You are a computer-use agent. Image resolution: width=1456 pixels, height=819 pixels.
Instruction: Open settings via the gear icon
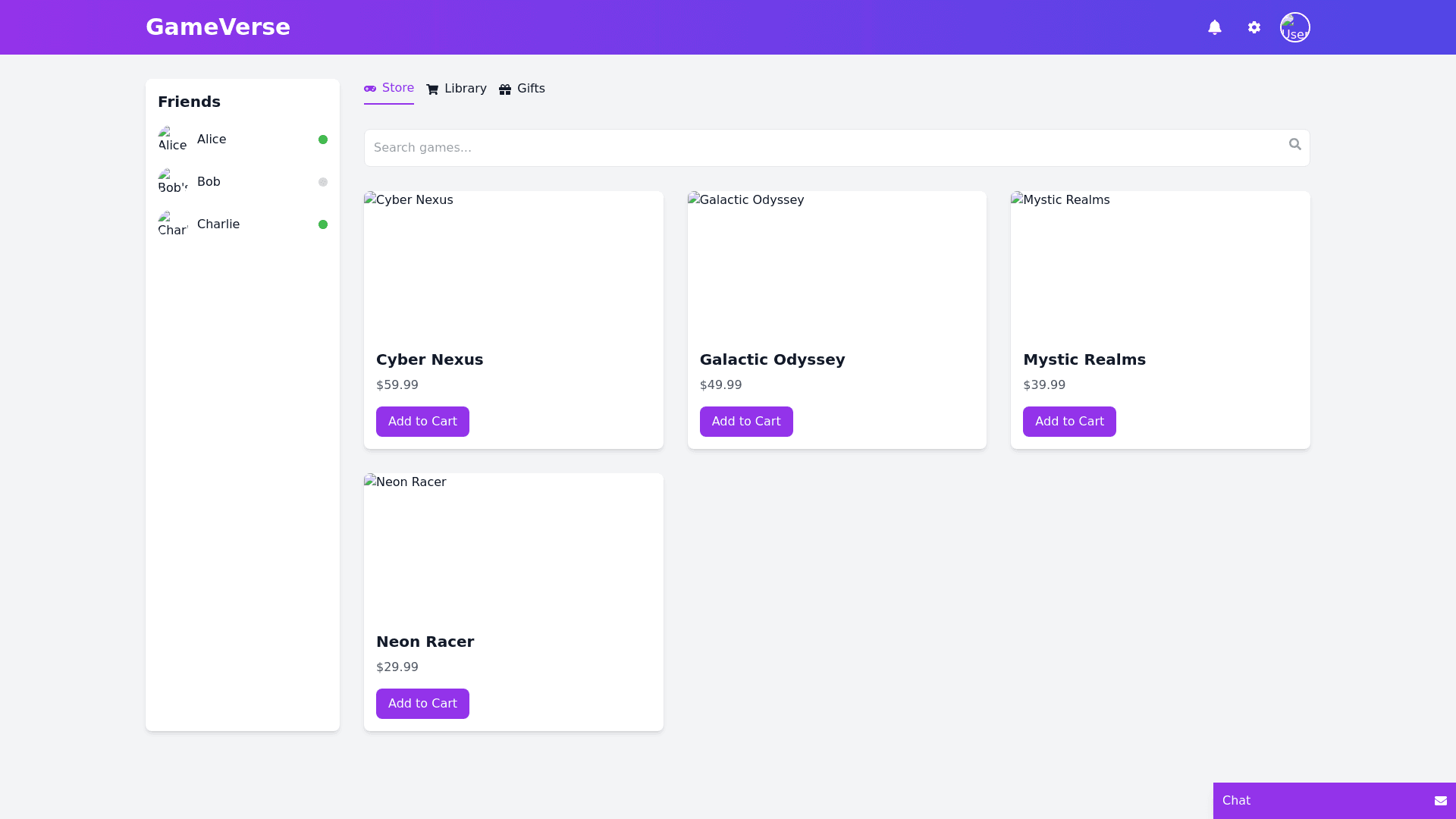coord(1254,27)
